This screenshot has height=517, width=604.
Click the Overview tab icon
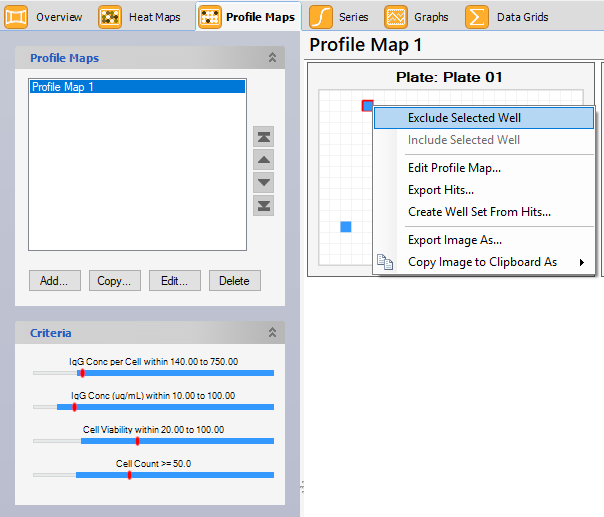(16, 17)
